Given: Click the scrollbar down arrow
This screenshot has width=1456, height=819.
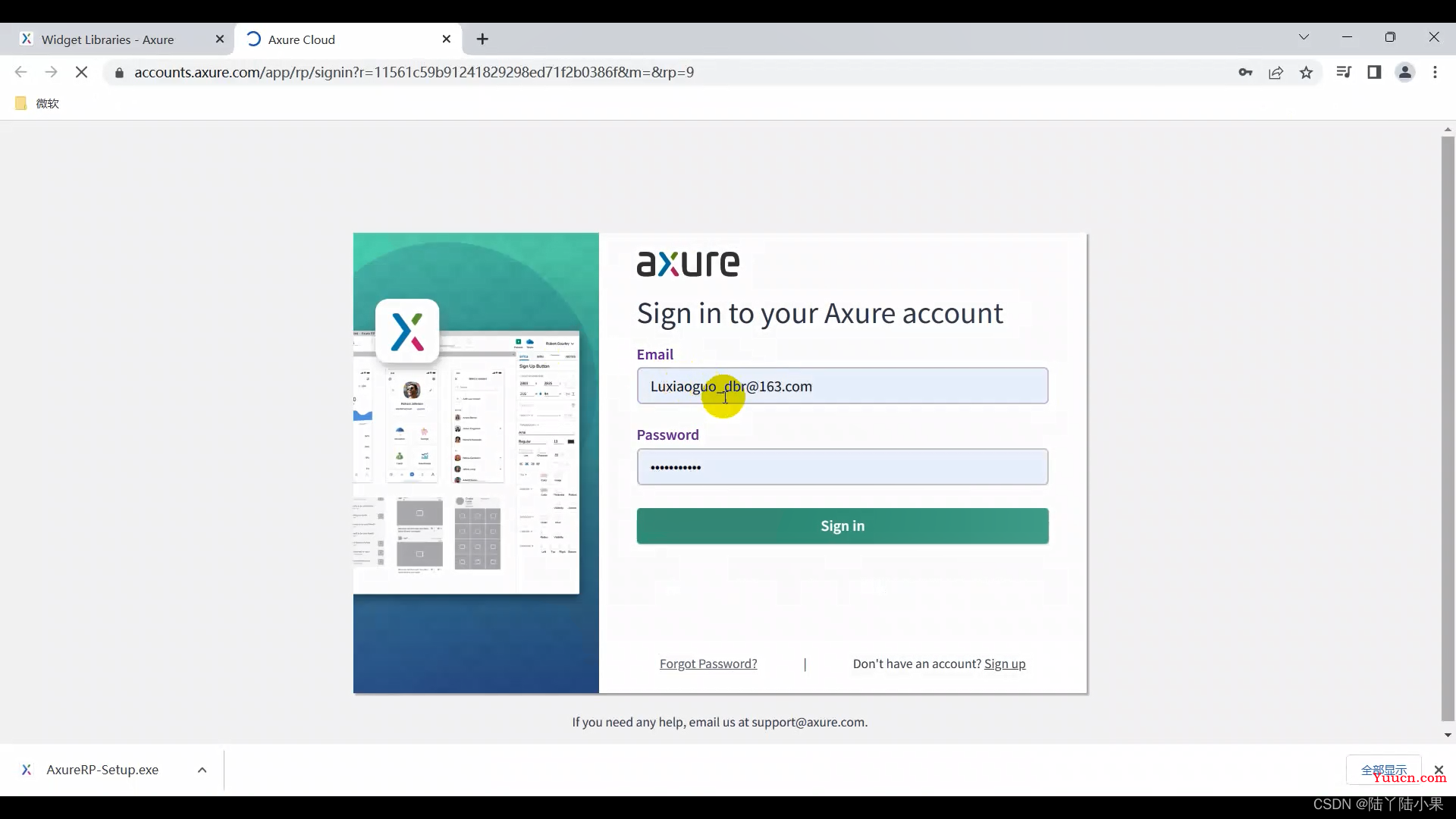Looking at the screenshot, I should (x=1448, y=735).
